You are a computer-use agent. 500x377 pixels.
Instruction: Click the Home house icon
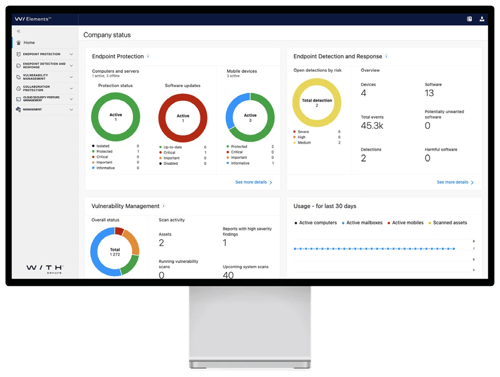[x=19, y=43]
